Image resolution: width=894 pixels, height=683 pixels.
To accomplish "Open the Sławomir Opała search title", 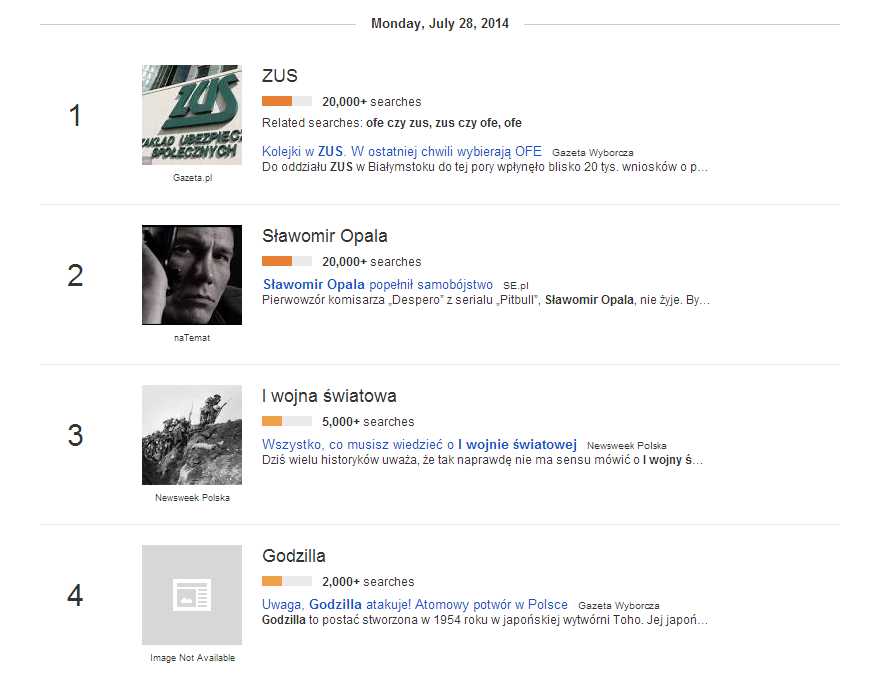I will point(325,236).
